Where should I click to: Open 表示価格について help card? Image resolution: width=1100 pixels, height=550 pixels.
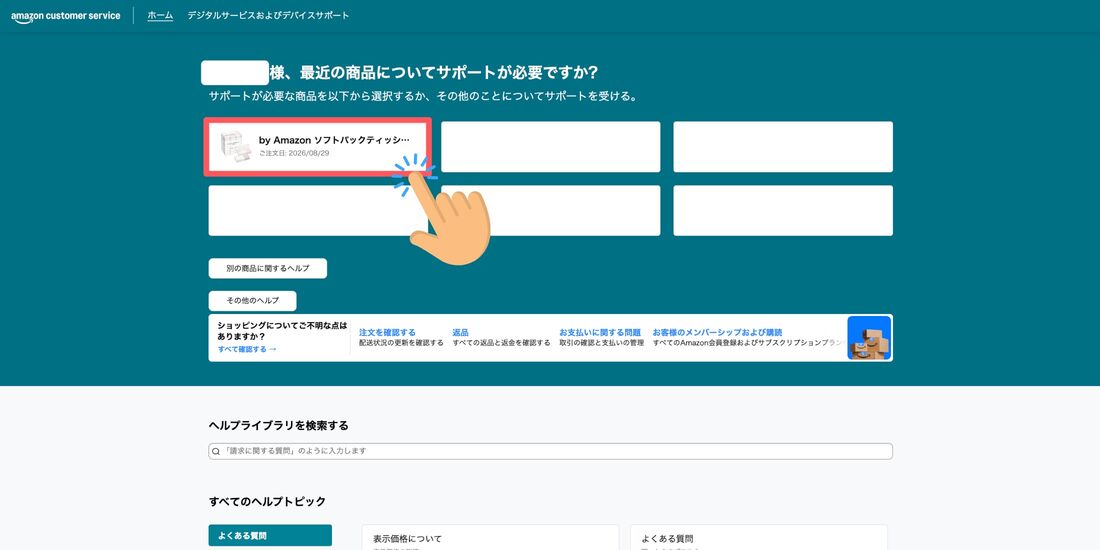490,537
